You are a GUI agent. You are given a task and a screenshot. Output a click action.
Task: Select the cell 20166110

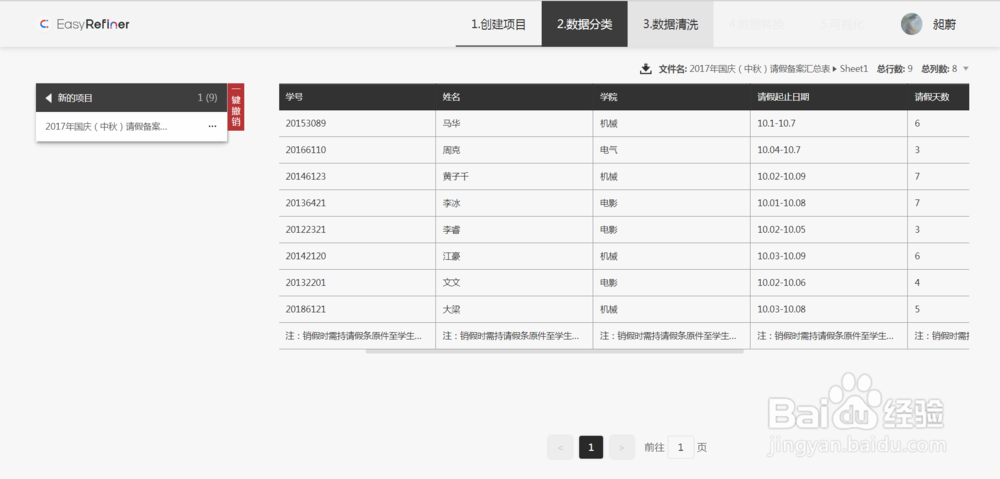click(357, 150)
